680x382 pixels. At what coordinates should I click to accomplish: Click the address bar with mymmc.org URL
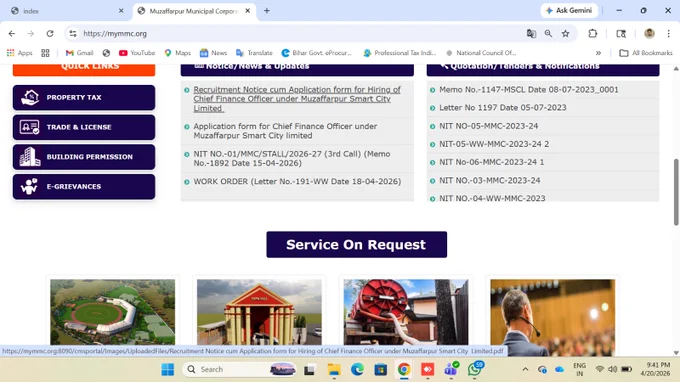tap(299, 33)
